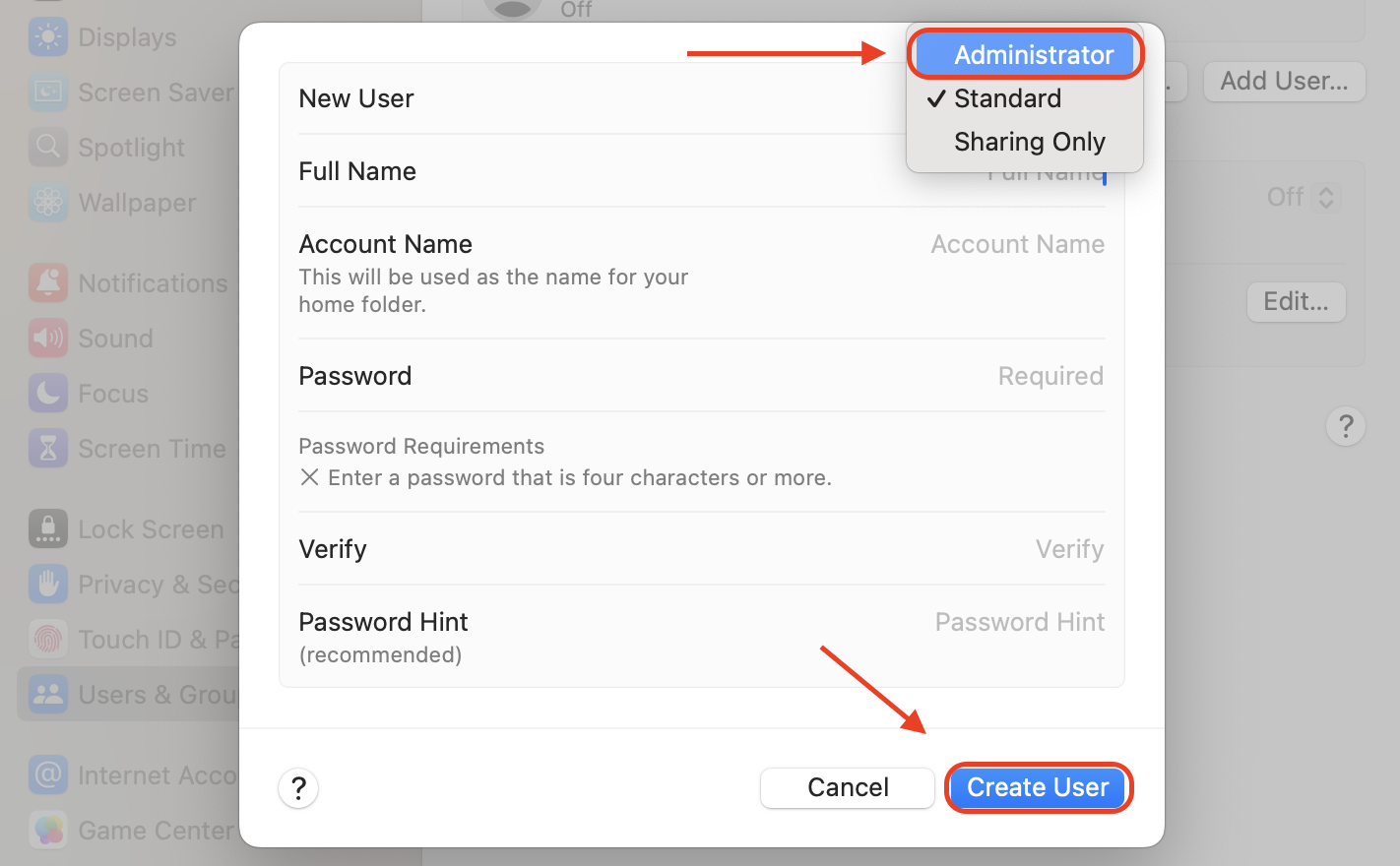1400x866 pixels.
Task: Open Spotlight settings
Action: tap(131, 147)
